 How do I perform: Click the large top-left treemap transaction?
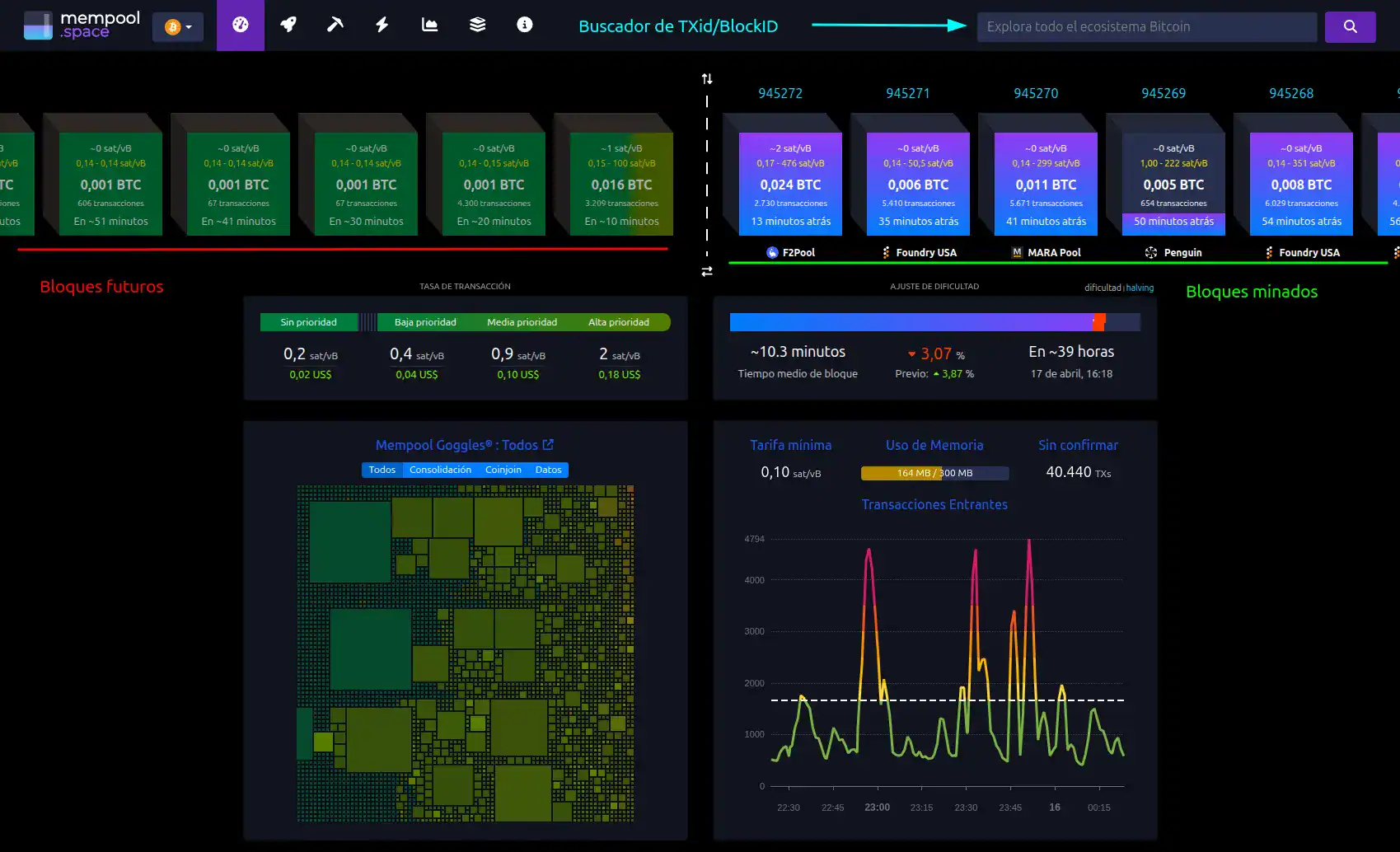[x=349, y=541]
